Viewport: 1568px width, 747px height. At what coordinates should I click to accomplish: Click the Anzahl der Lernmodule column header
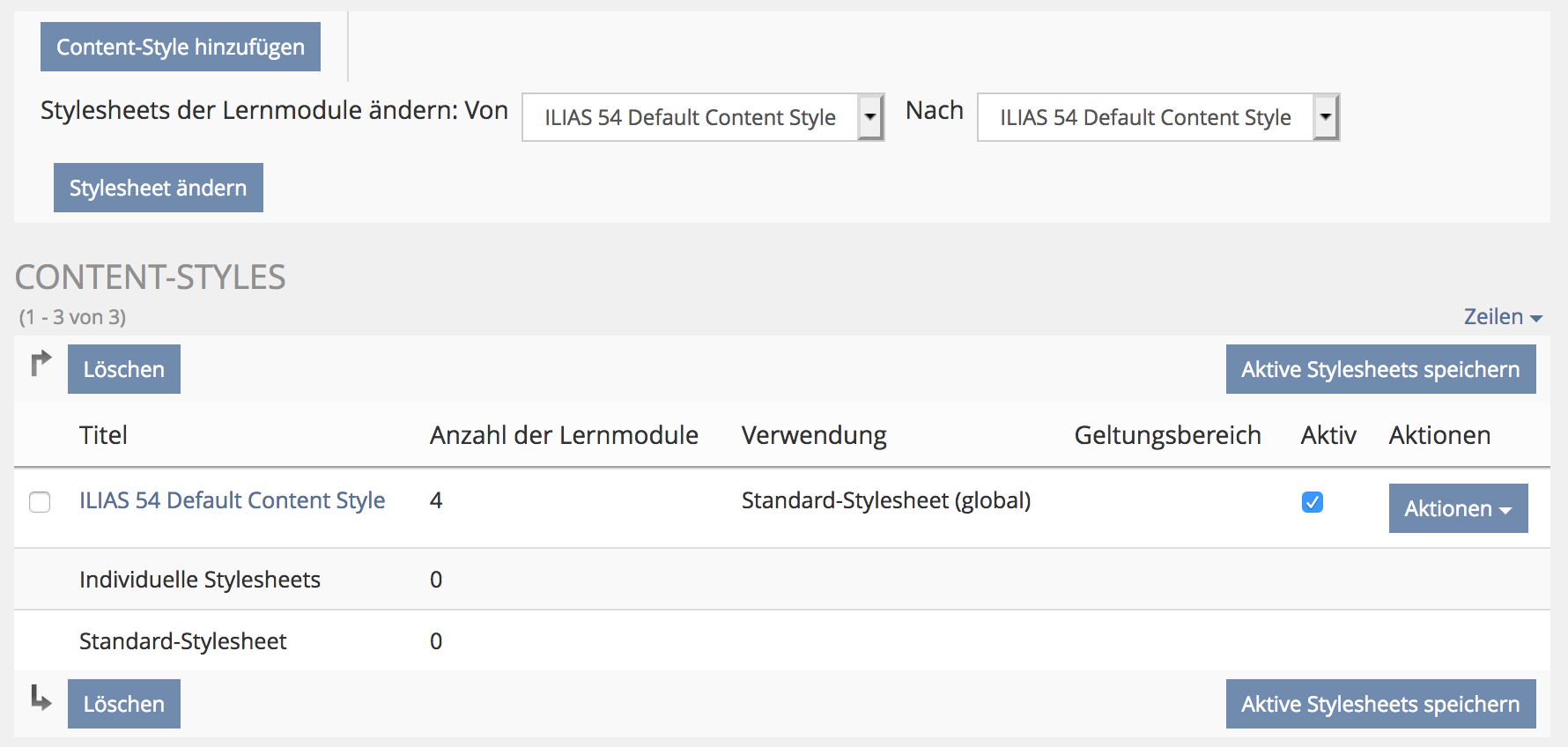[564, 435]
